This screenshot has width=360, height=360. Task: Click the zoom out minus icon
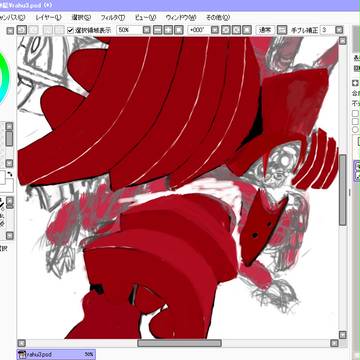[158, 30]
